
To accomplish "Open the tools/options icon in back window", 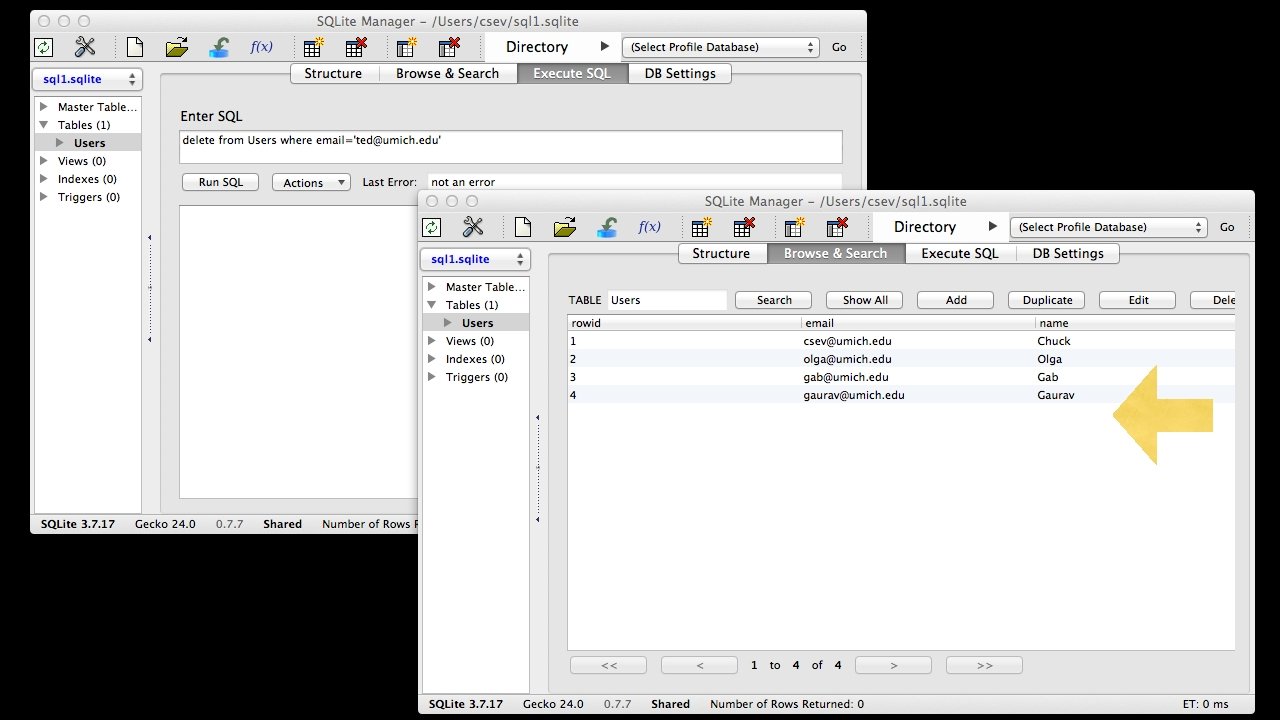I will coord(85,47).
